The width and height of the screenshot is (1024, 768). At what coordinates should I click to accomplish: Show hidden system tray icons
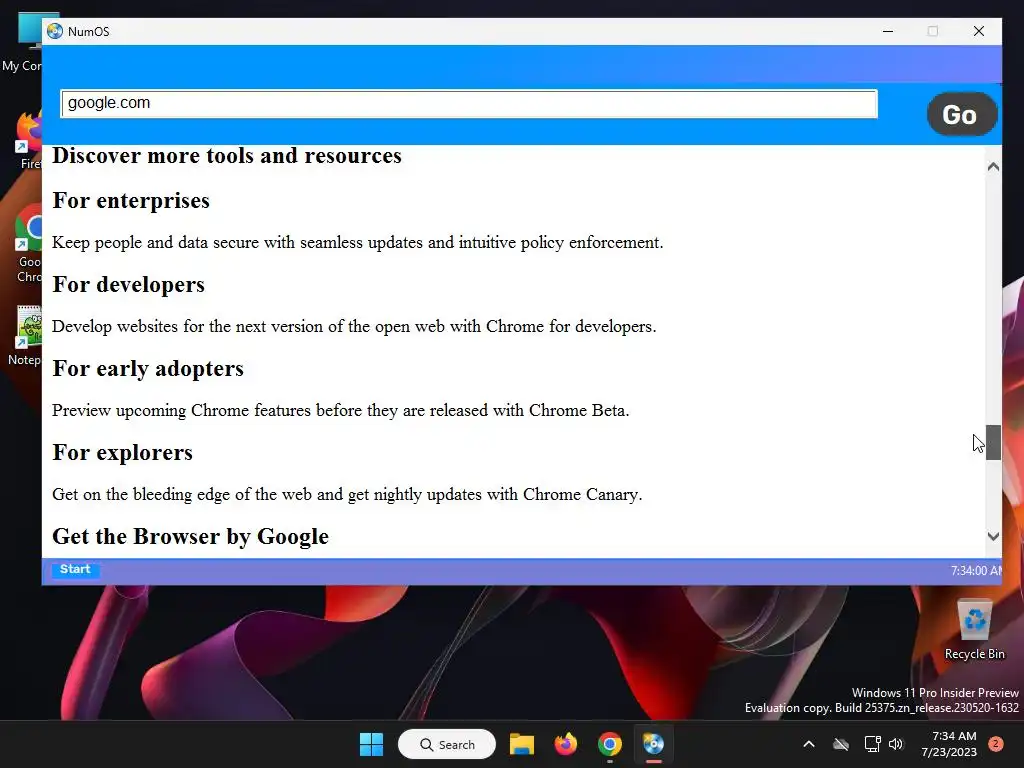pyautogui.click(x=808, y=744)
